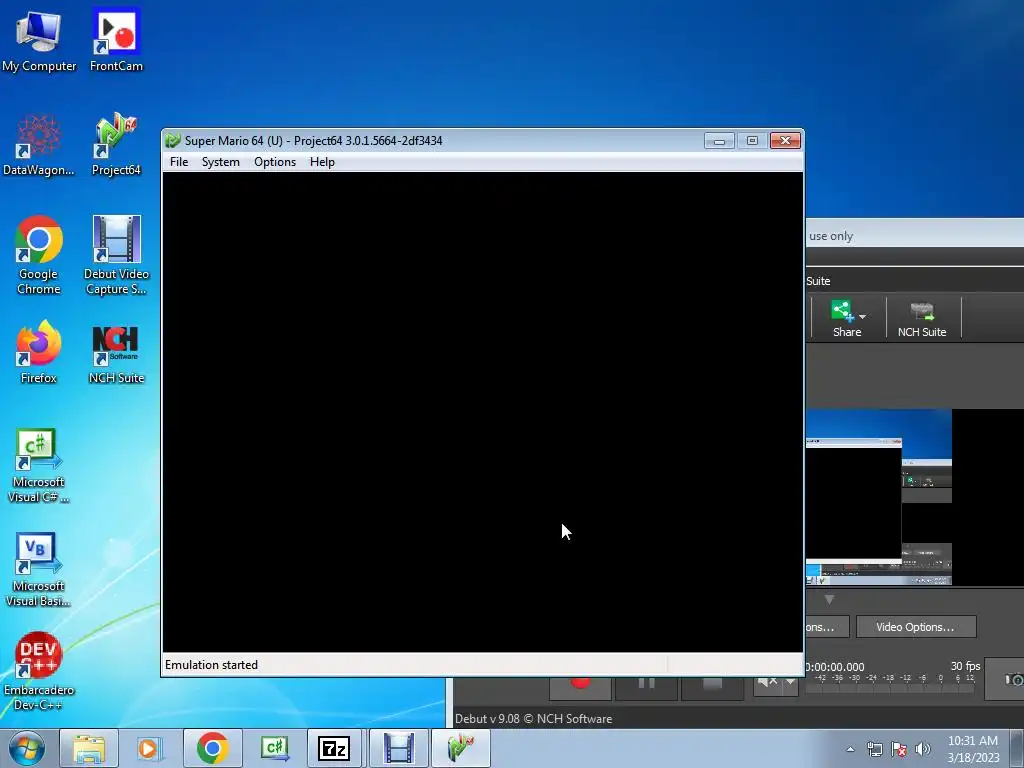
Task: Click the 30 fps label in Debut
Action: pos(965,665)
